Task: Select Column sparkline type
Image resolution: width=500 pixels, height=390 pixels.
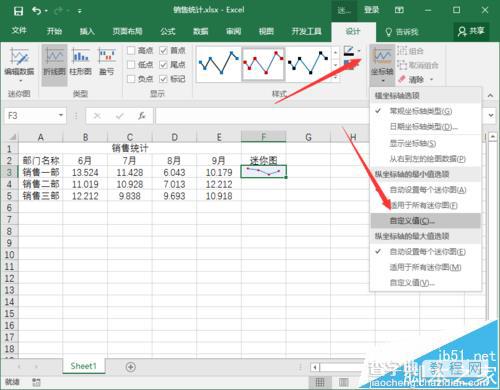Action: click(x=80, y=61)
